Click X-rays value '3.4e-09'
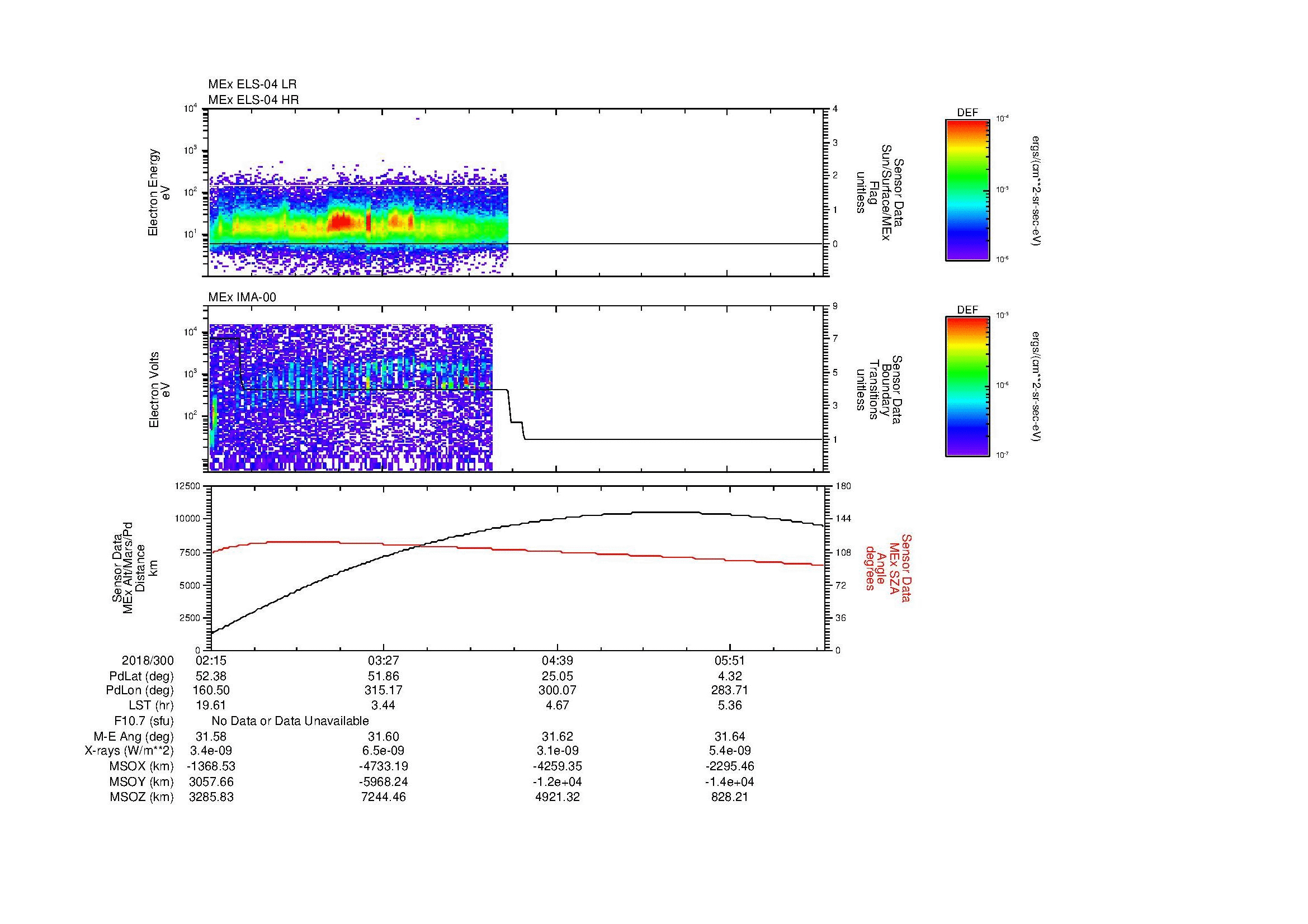This screenshot has width=1308, height=924. tap(211, 751)
